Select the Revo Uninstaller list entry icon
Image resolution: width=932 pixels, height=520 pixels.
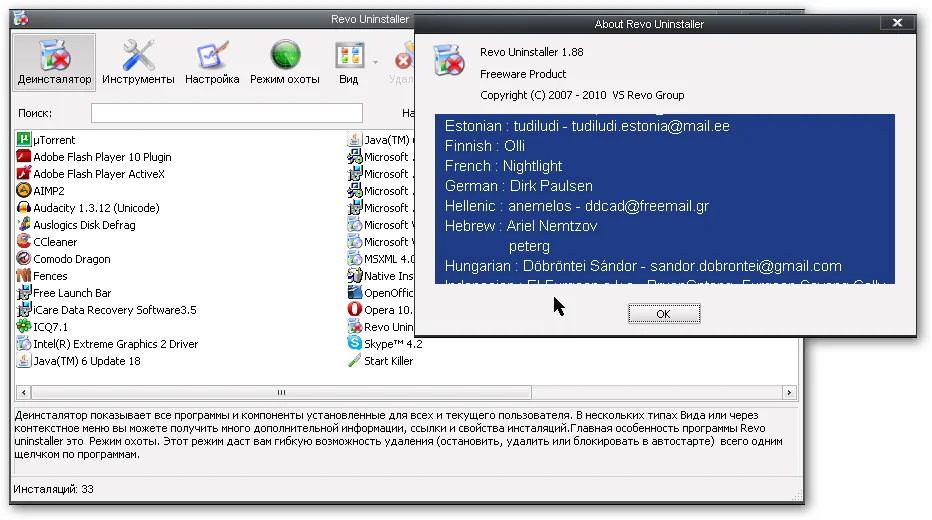coord(354,326)
